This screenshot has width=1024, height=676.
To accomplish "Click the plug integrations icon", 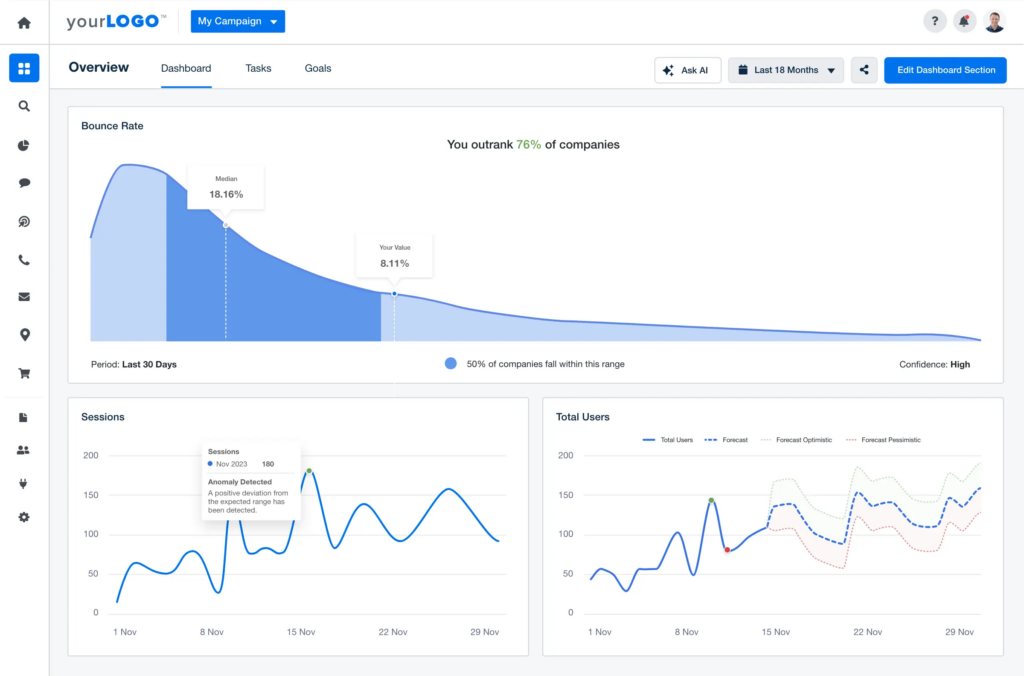I will [x=24, y=484].
